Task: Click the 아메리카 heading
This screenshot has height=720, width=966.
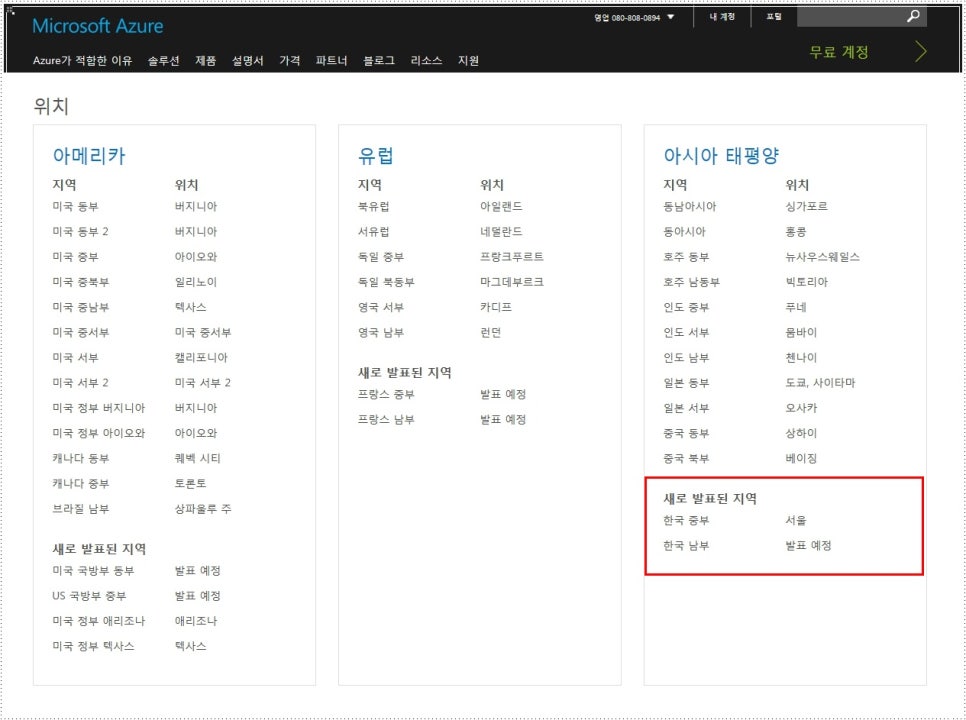Action: 89,156
